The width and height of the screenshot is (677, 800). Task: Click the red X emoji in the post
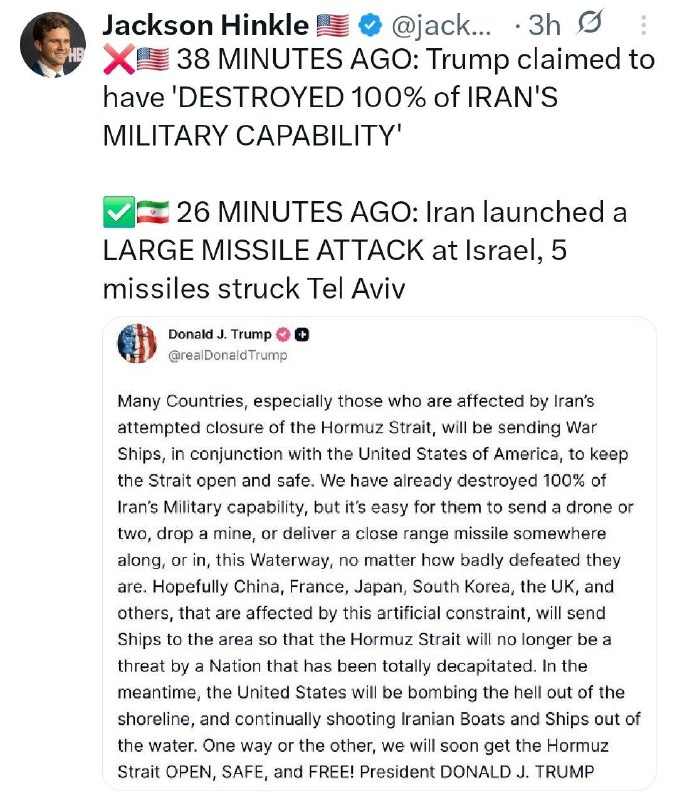(x=119, y=60)
